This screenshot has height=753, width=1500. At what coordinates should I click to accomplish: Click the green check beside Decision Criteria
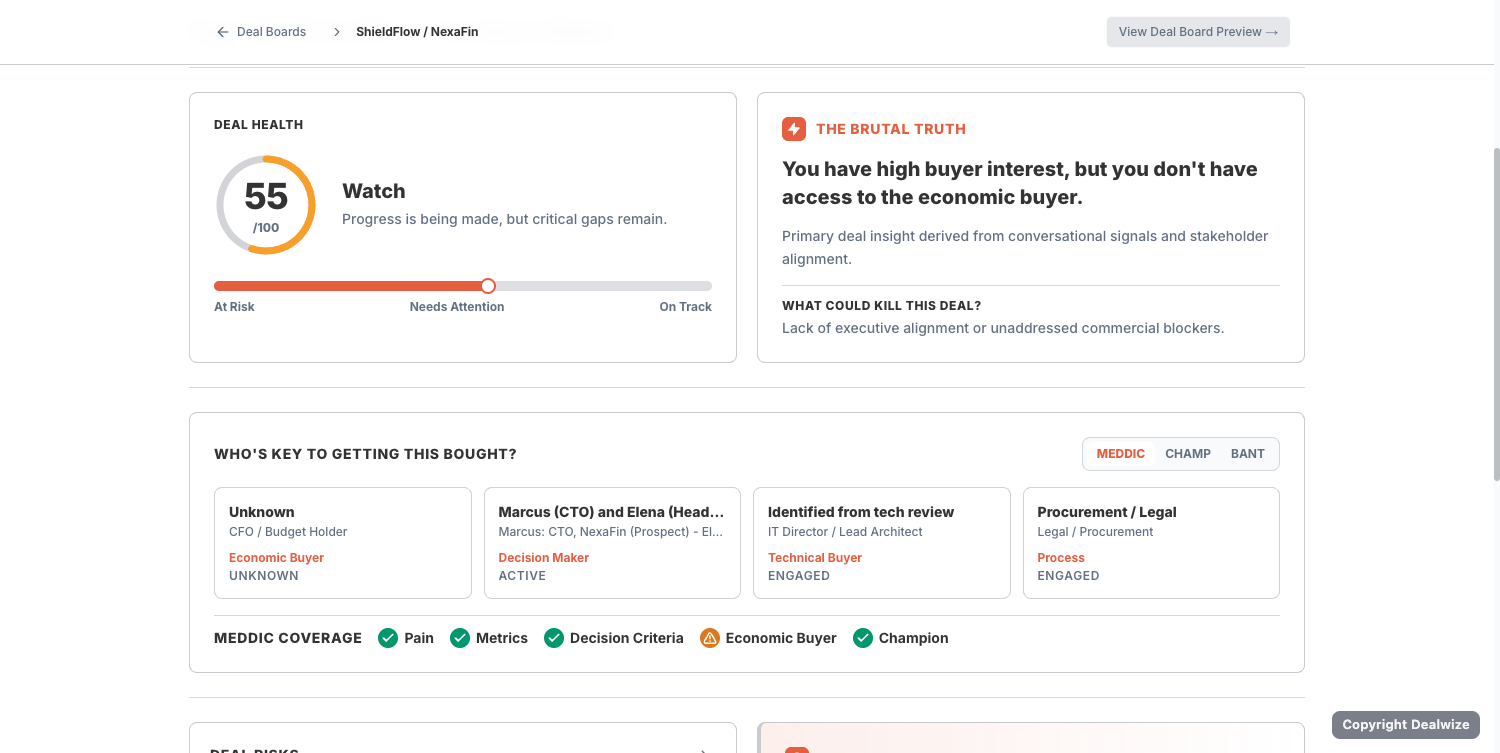coord(554,638)
